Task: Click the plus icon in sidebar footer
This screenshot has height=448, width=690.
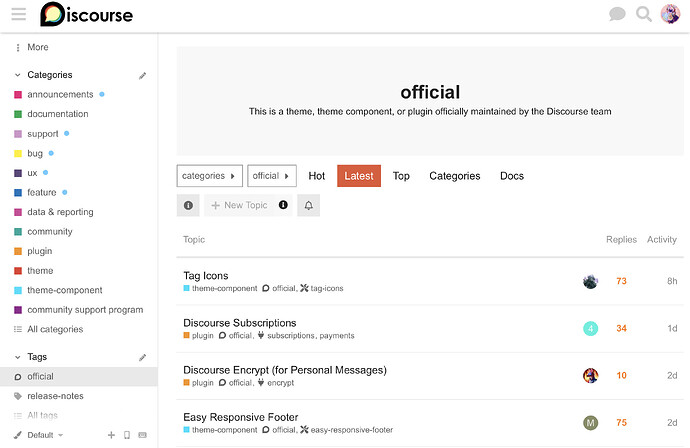Action: (x=111, y=435)
